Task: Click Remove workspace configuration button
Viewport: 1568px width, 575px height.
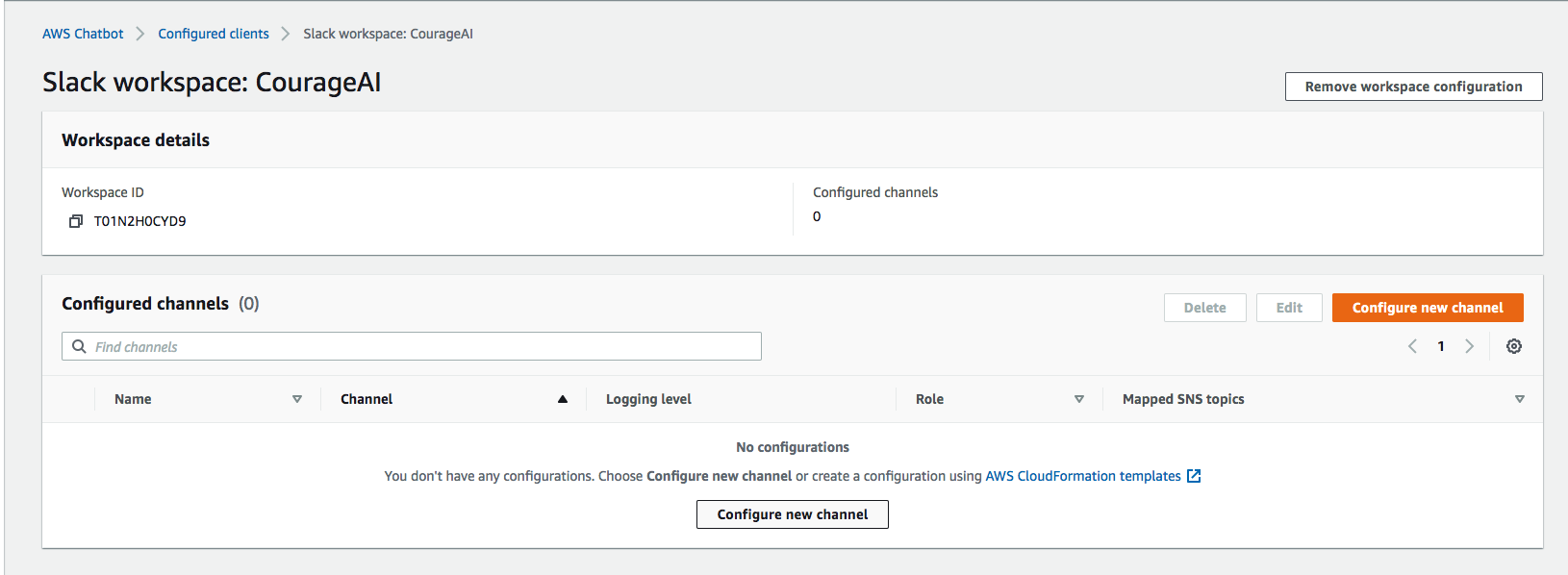Action: click(1414, 87)
